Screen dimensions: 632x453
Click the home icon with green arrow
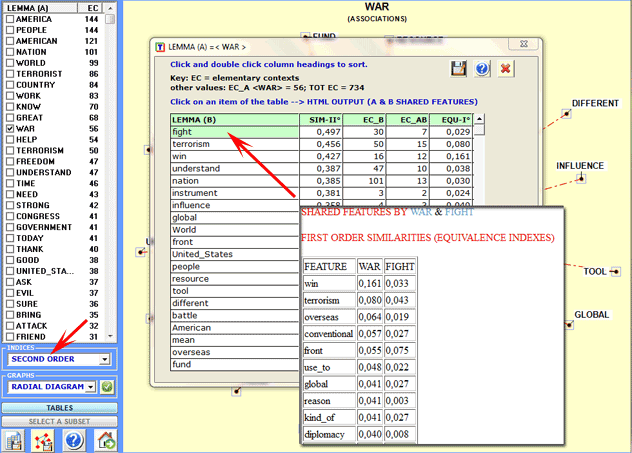coord(106,440)
